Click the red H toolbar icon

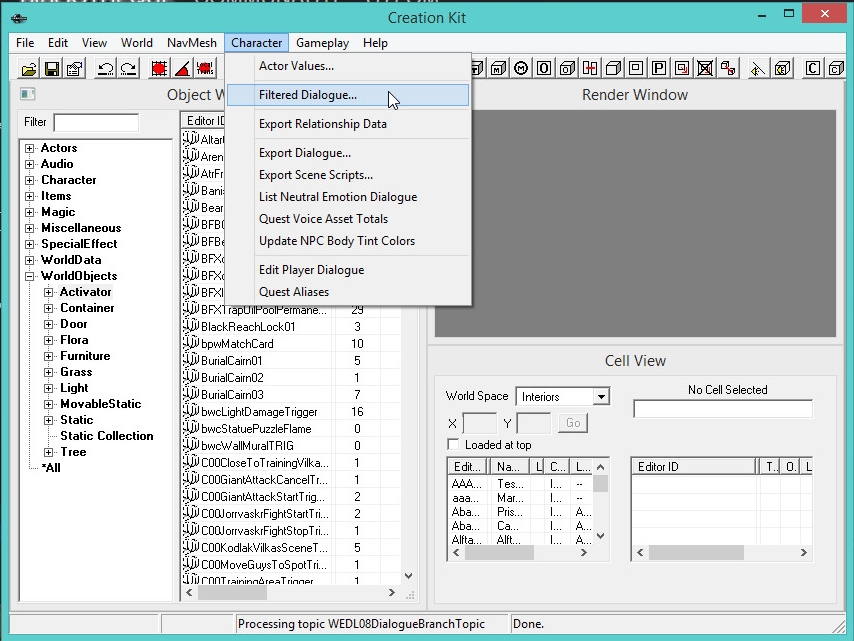[x=590, y=69]
